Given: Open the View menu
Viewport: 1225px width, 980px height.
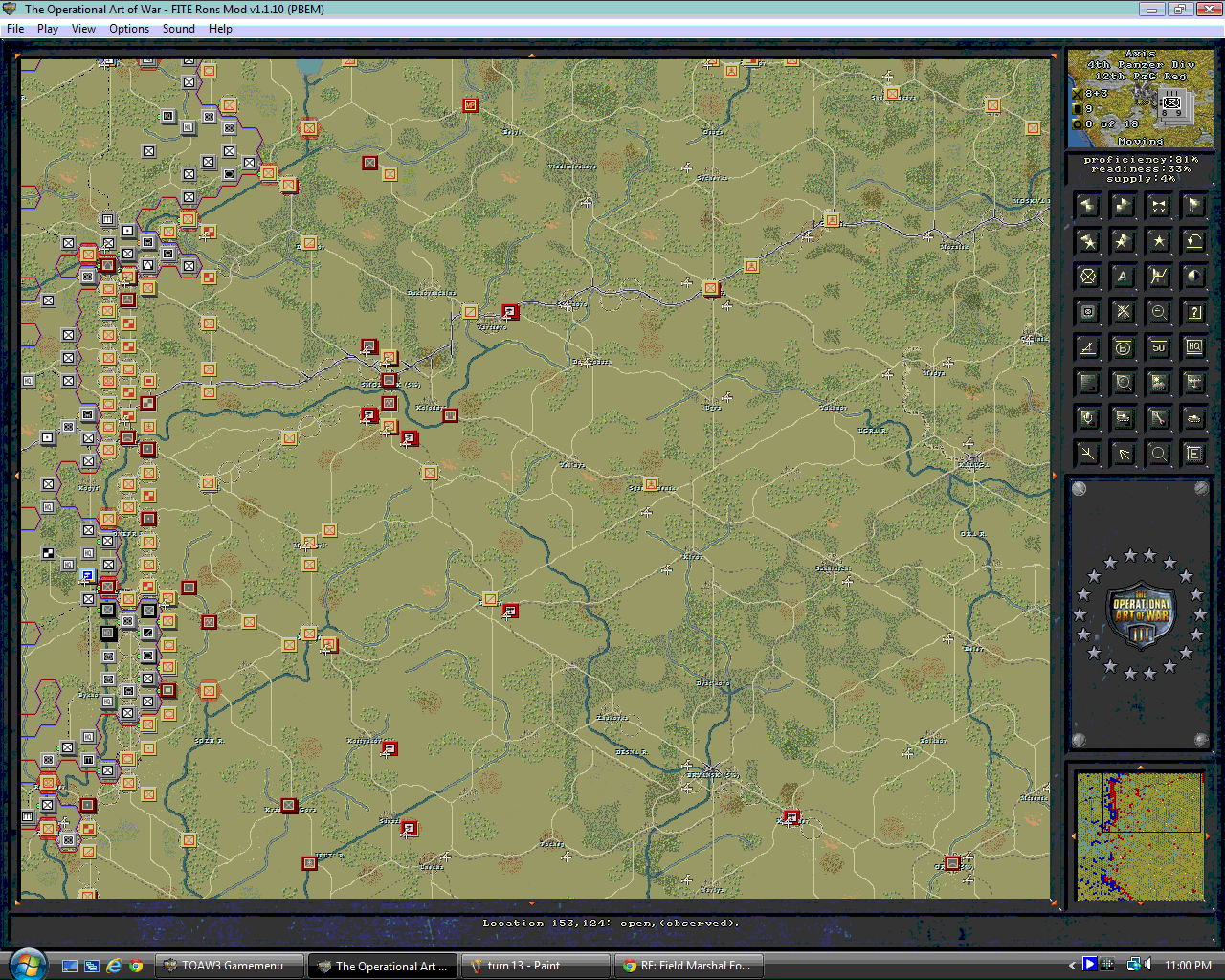Looking at the screenshot, I should [x=83, y=29].
